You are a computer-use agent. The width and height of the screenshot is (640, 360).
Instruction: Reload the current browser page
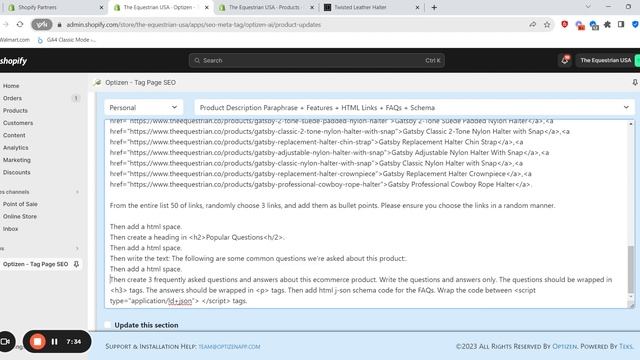click(20, 24)
